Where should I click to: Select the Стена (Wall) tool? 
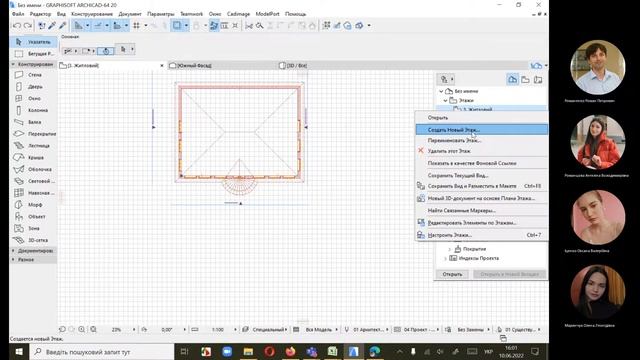pyautogui.click(x=33, y=75)
